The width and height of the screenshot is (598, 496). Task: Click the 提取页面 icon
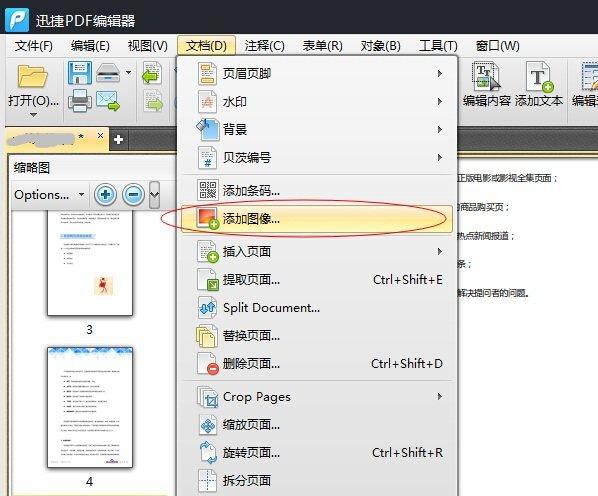(x=207, y=280)
